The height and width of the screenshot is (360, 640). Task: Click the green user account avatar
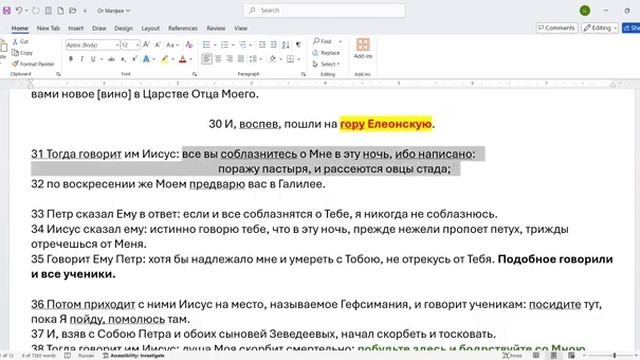(x=585, y=11)
